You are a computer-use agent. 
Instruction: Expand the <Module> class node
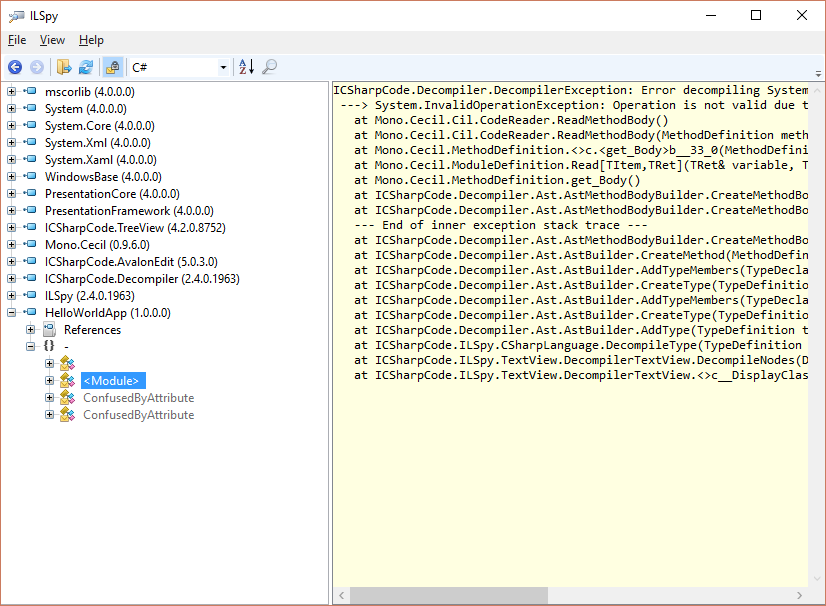[x=50, y=380]
